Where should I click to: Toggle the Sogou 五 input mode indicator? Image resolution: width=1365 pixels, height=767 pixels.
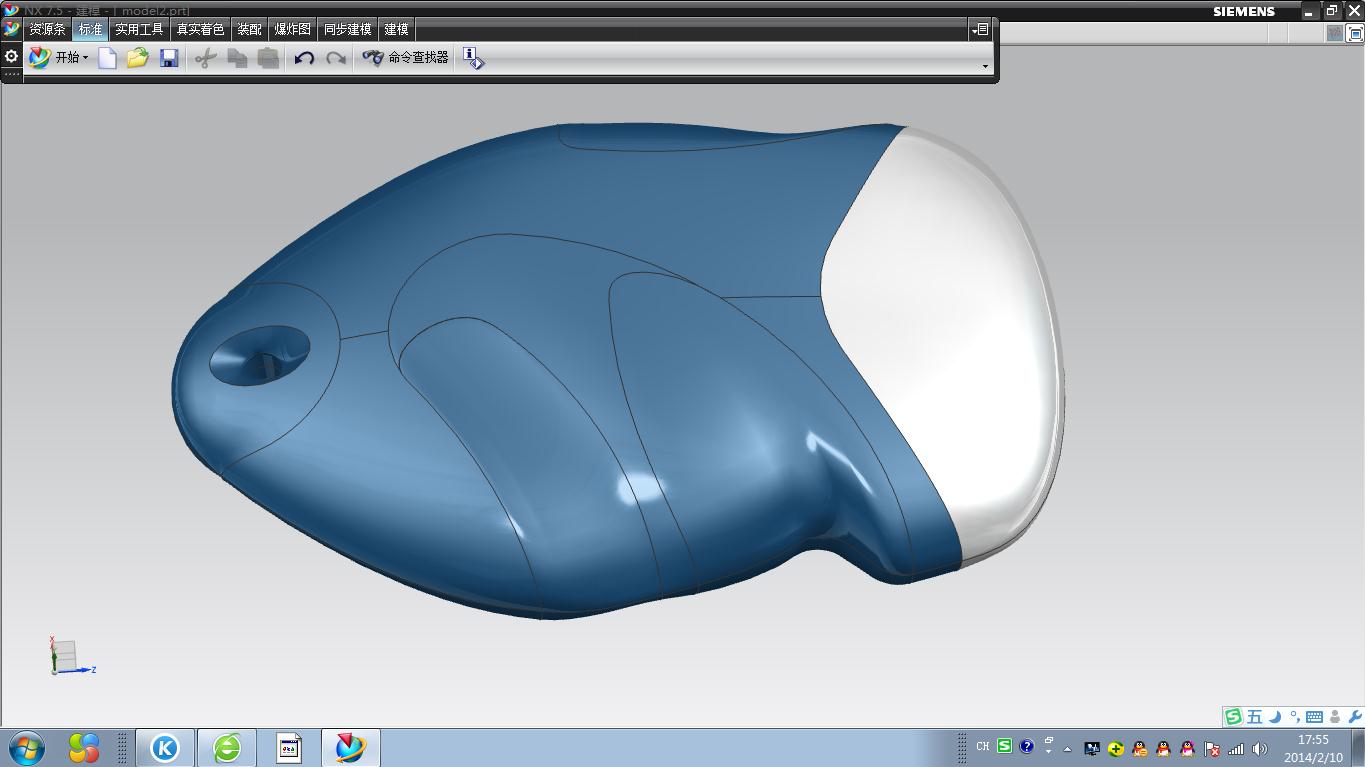(1254, 716)
